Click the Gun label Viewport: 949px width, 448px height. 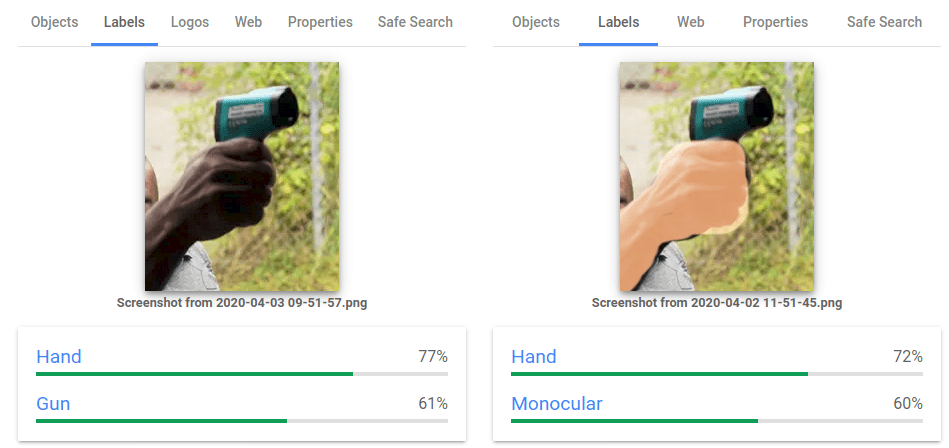[53, 404]
